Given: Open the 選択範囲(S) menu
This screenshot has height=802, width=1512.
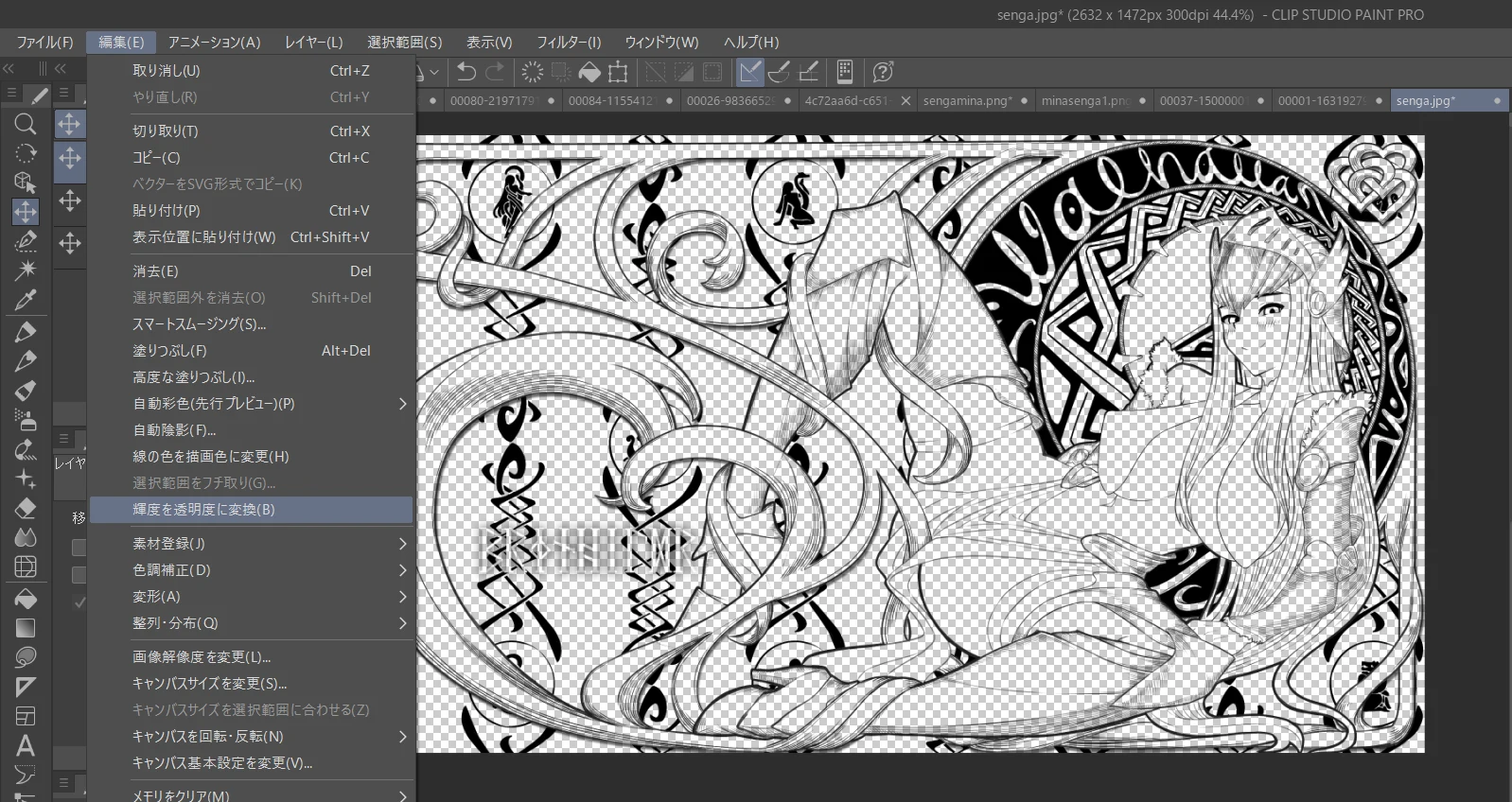Looking at the screenshot, I should tap(404, 42).
